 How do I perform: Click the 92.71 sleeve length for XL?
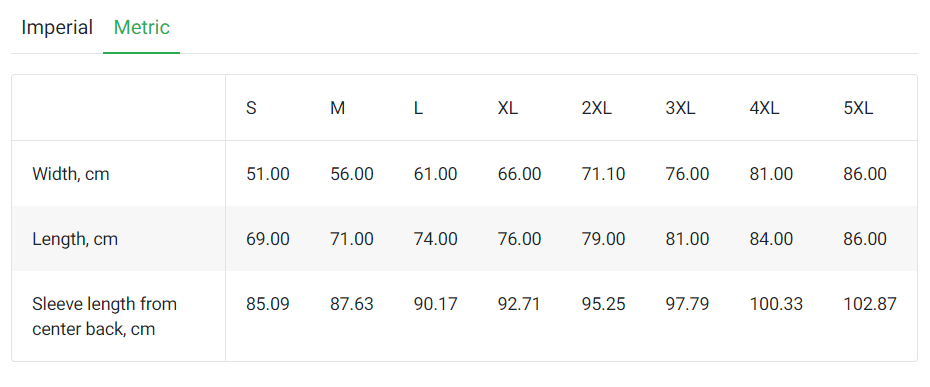[x=520, y=304]
